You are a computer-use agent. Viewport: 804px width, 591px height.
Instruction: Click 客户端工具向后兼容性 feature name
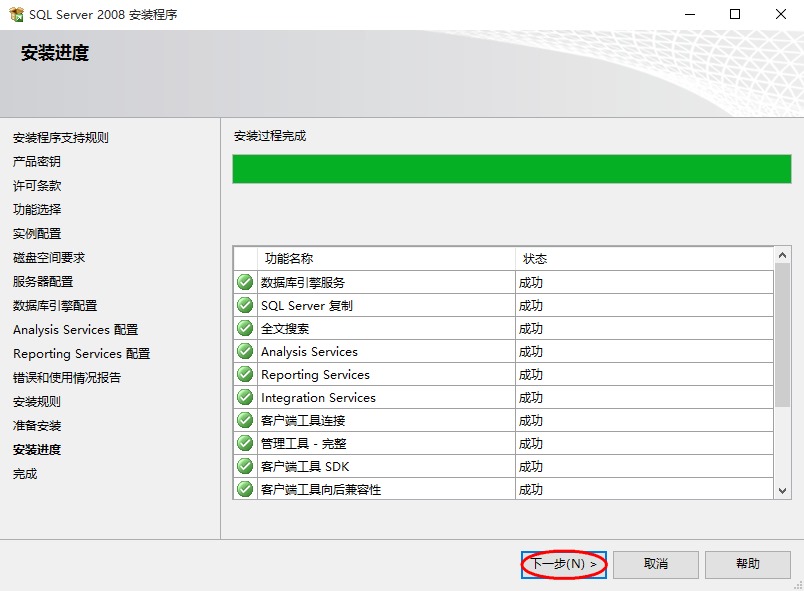320,490
